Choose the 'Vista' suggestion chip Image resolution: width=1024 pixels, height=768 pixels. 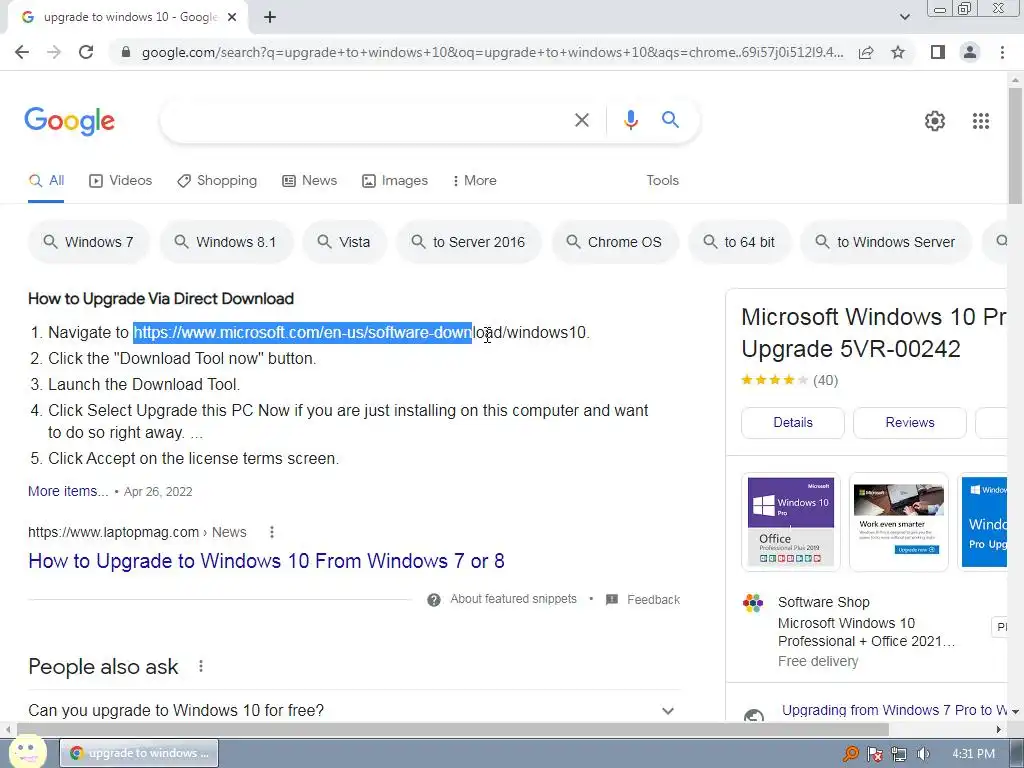344,242
